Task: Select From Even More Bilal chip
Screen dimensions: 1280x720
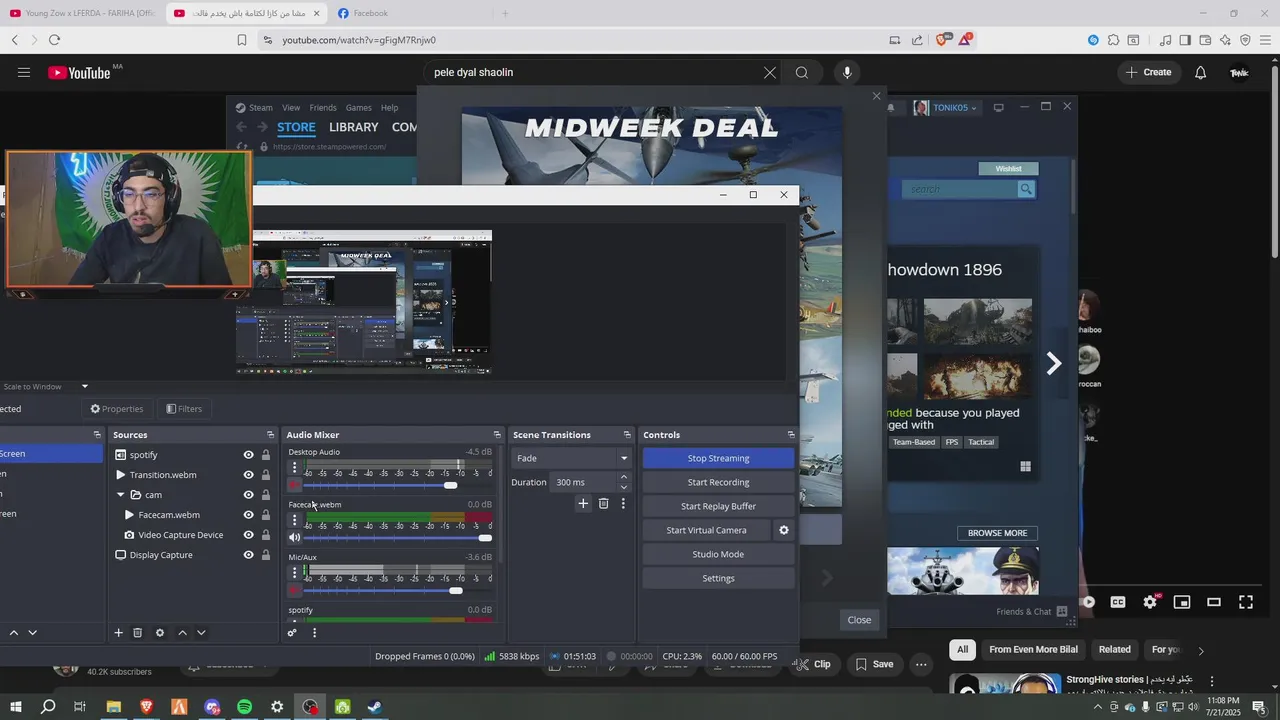Action: pyautogui.click(x=1034, y=650)
